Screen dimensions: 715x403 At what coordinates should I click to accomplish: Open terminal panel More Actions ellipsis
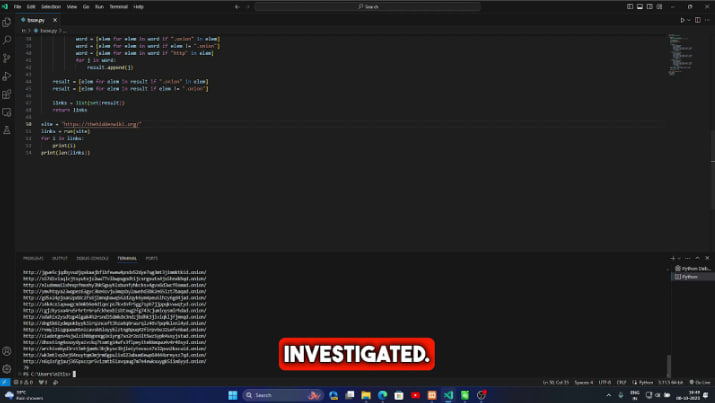pos(688,258)
